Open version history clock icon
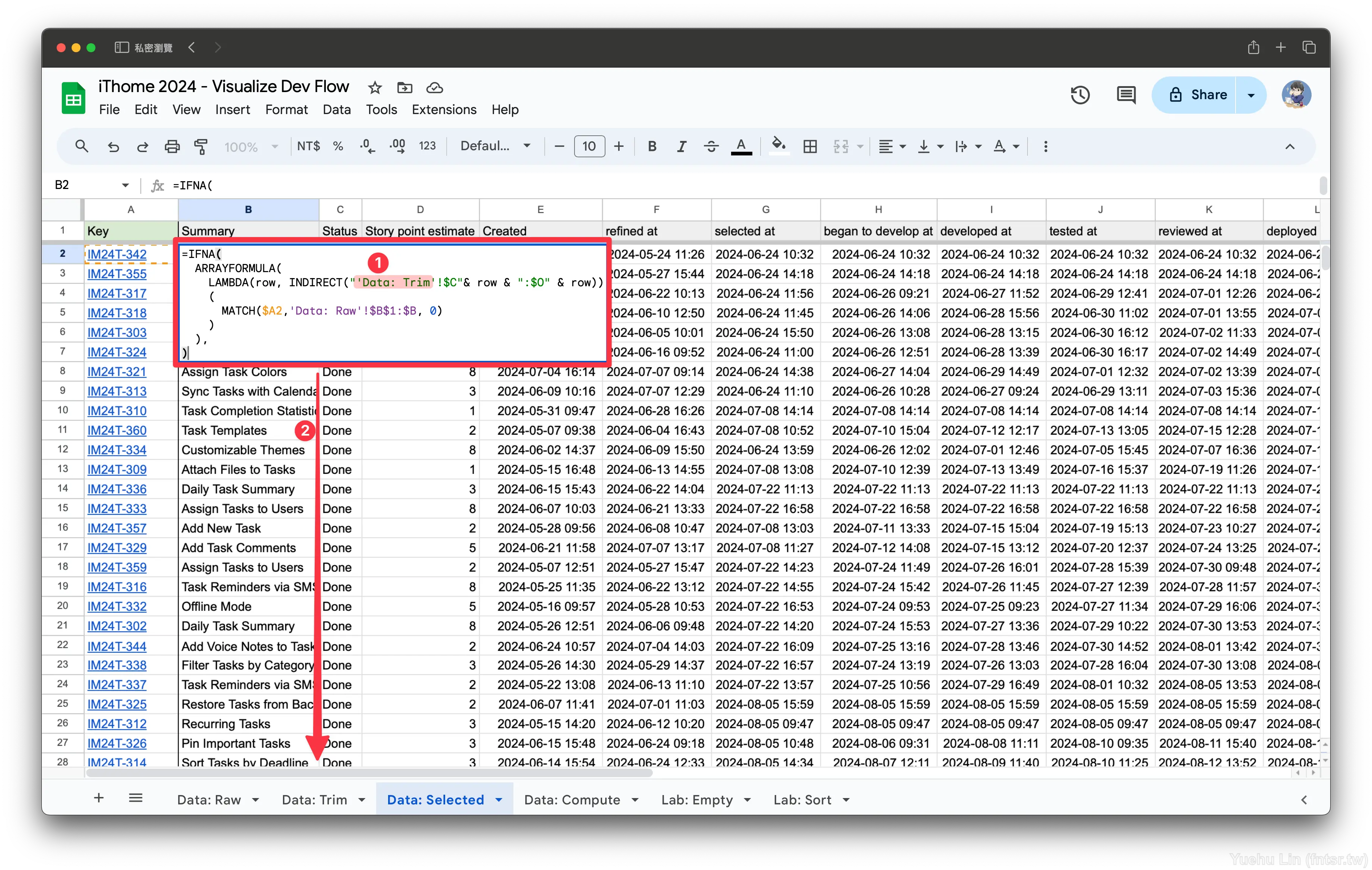 pos(1080,95)
